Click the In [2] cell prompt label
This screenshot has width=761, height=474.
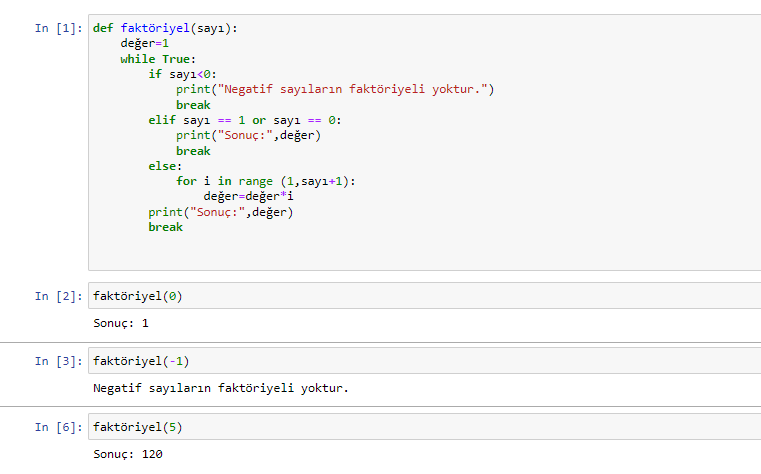tap(59, 296)
